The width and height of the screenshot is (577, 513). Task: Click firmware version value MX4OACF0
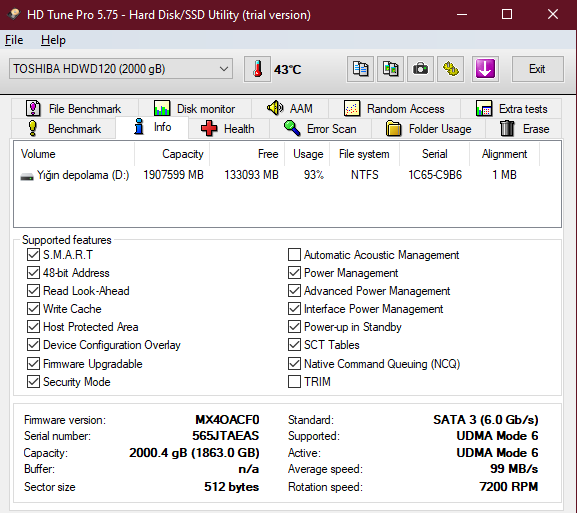point(227,420)
